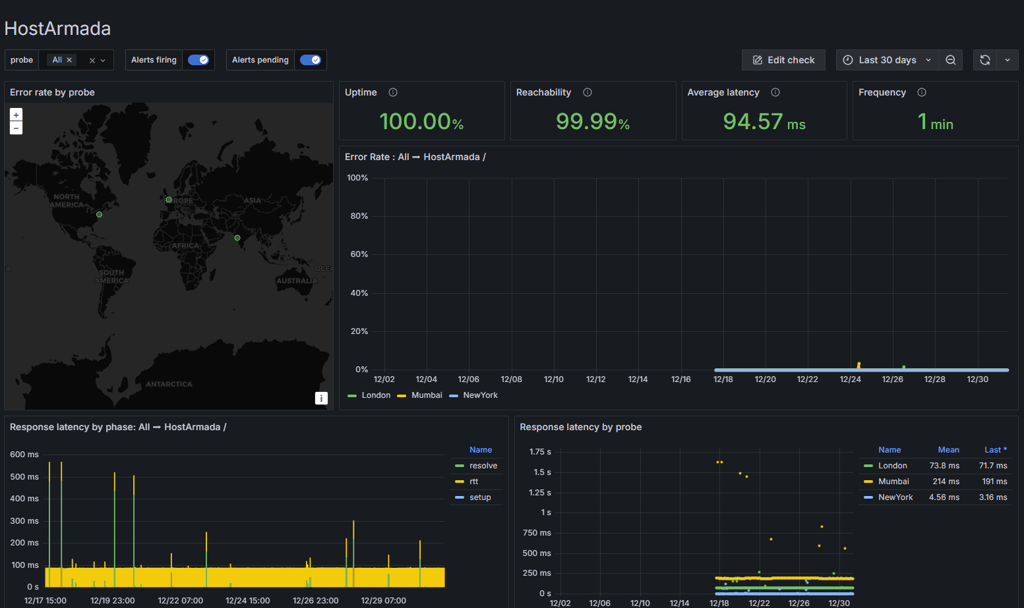Sort probe legend by Mean column

948,450
